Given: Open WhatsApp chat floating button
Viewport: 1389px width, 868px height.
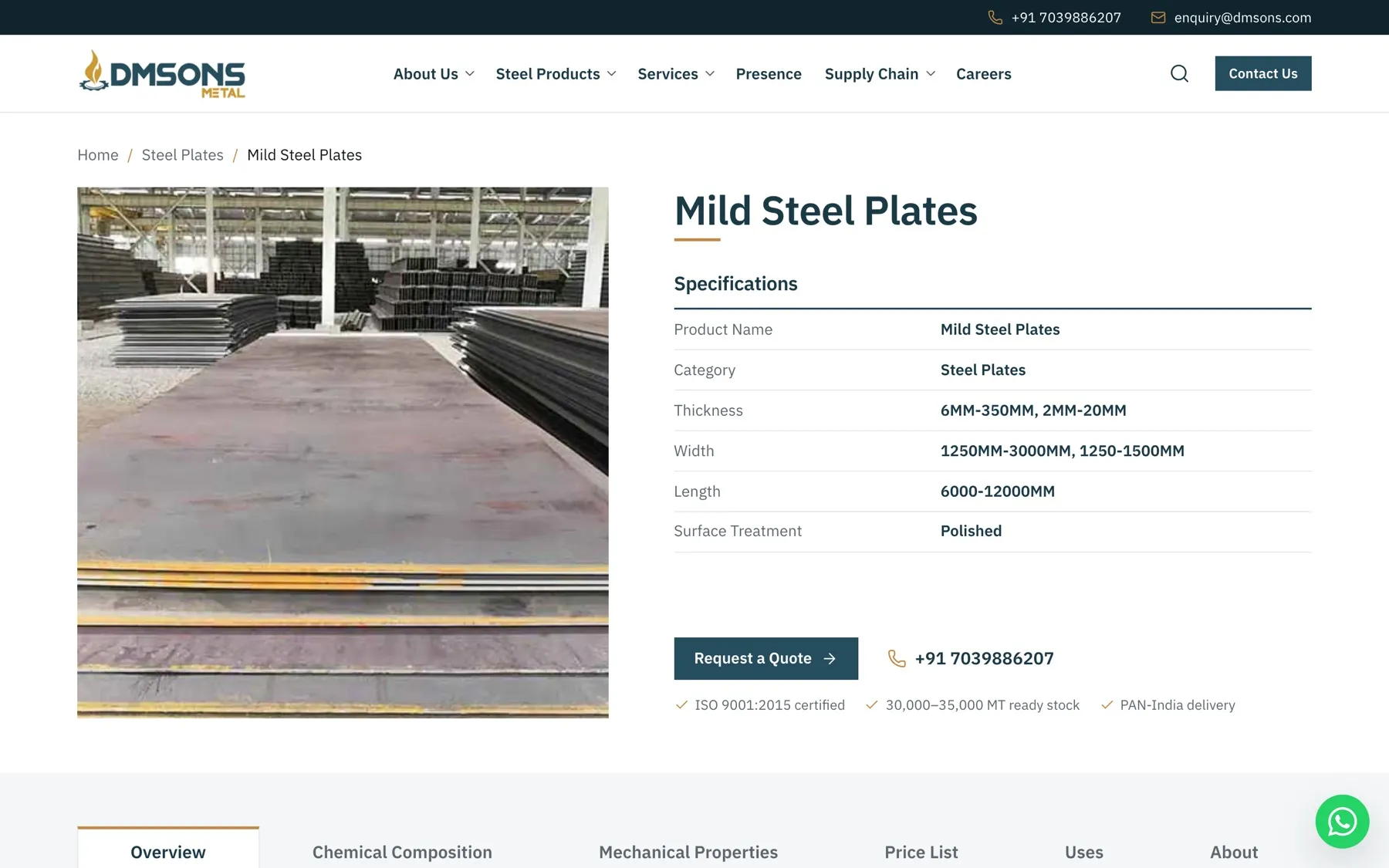Looking at the screenshot, I should click(x=1342, y=821).
